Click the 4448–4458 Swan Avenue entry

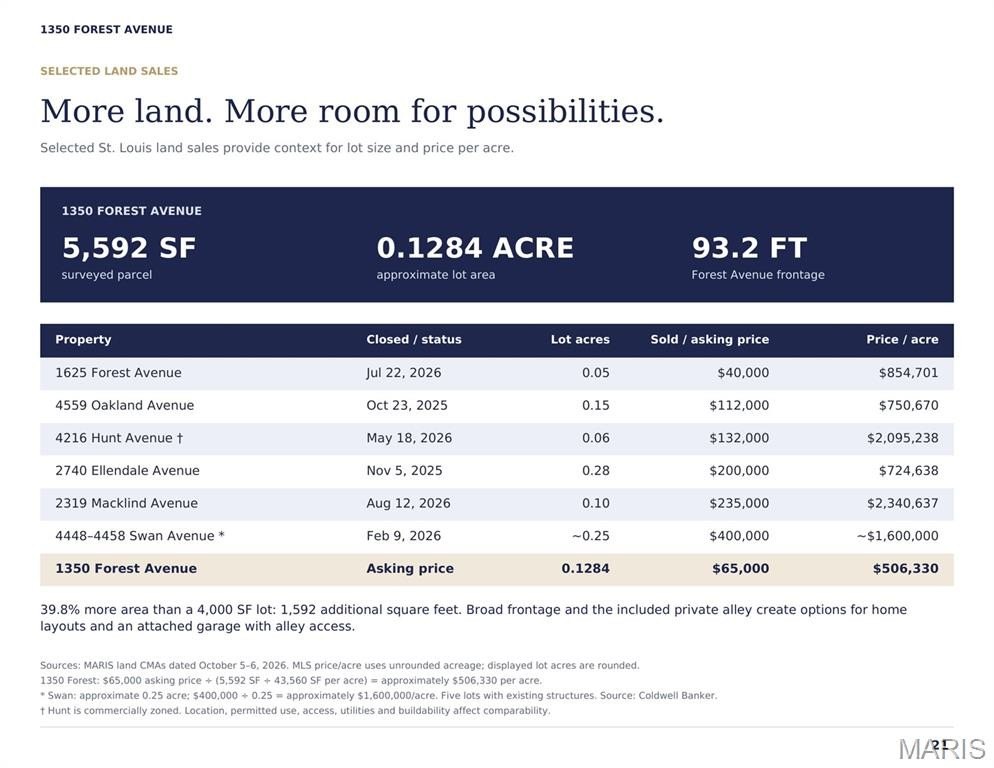coord(139,536)
